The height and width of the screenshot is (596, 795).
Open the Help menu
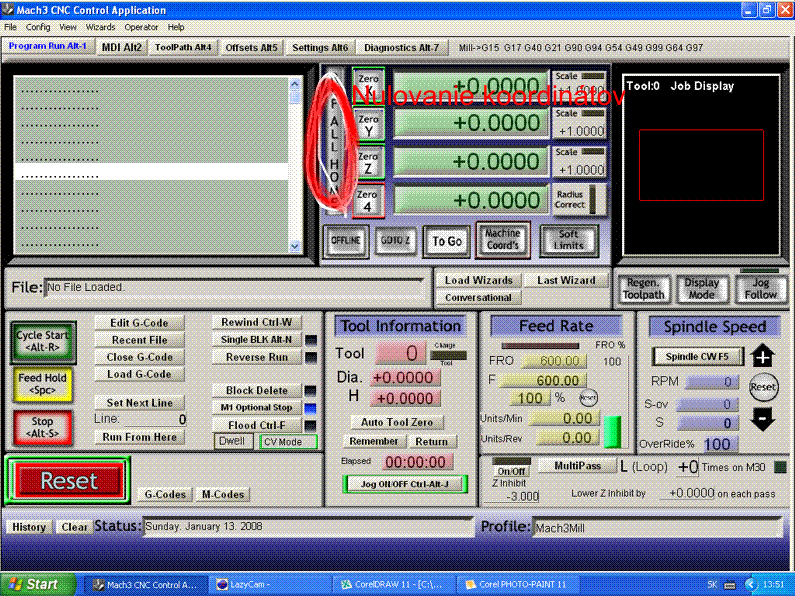click(x=176, y=27)
